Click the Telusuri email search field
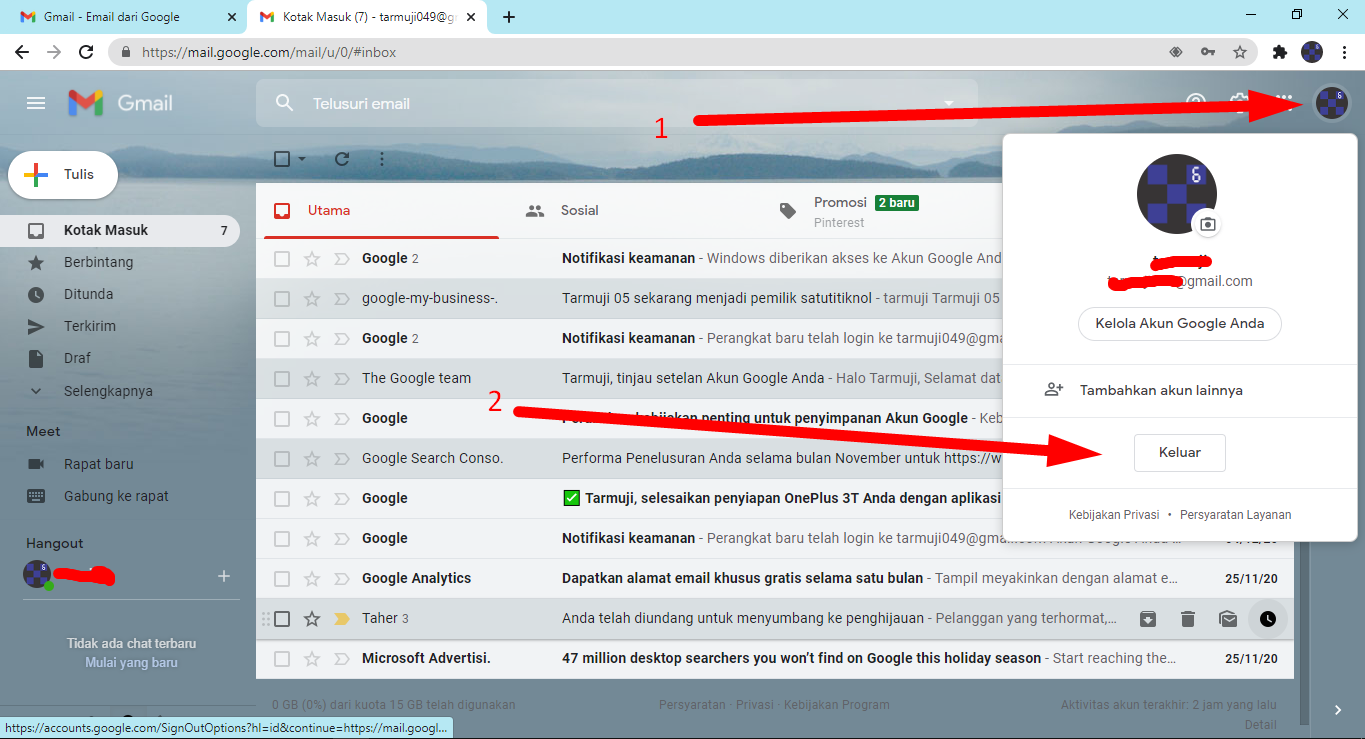The image size is (1365, 739). pyautogui.click(x=617, y=103)
